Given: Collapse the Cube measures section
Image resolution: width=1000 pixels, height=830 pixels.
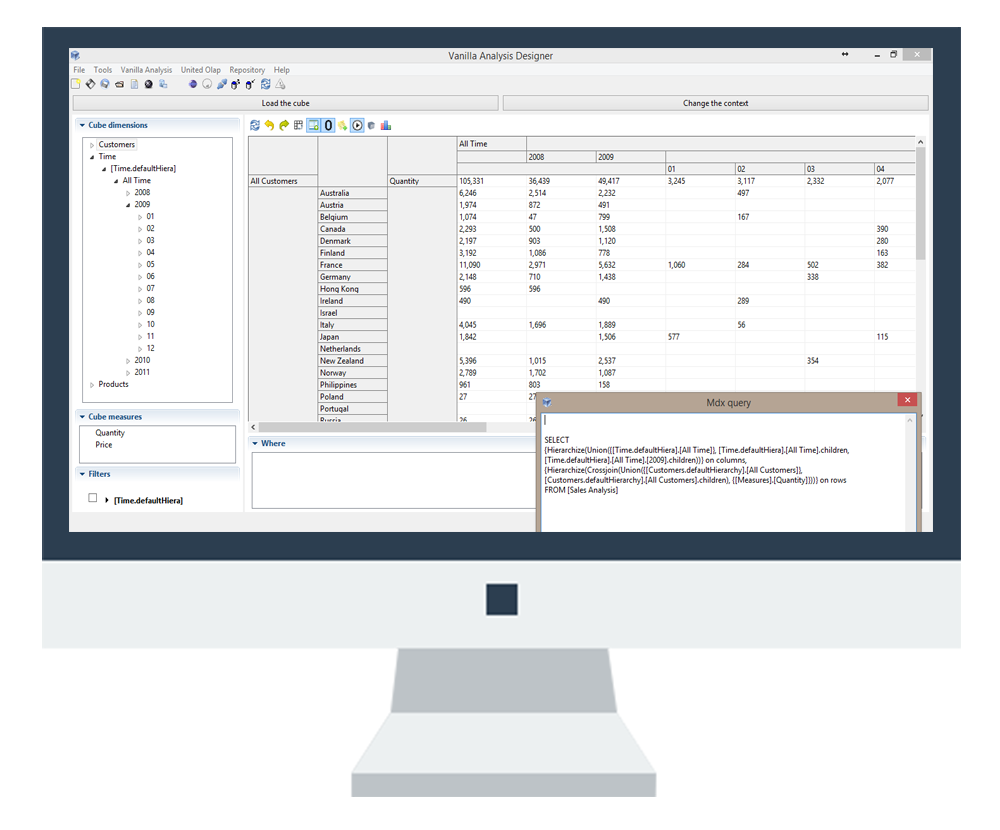Looking at the screenshot, I should tap(82, 417).
